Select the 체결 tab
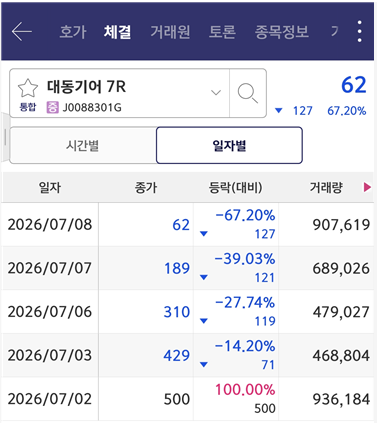 point(117,32)
